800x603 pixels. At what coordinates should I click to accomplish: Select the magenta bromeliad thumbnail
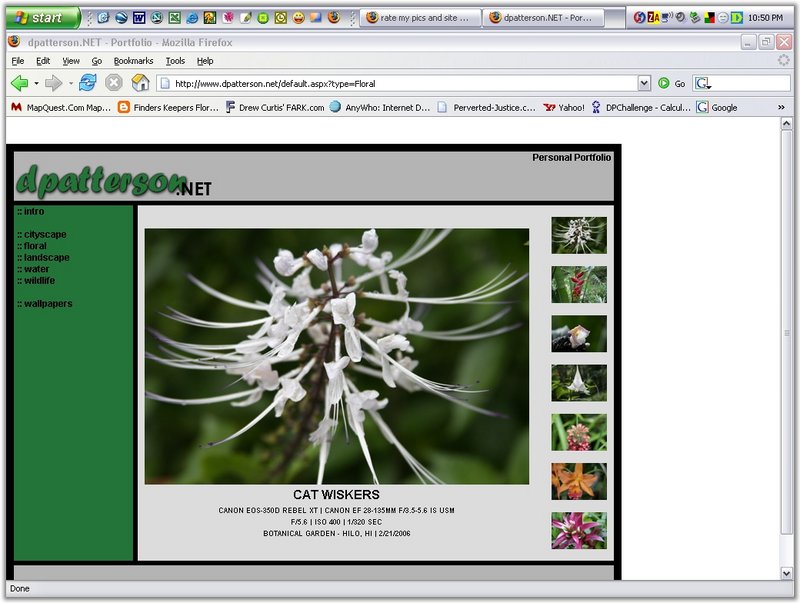pyautogui.click(x=579, y=531)
